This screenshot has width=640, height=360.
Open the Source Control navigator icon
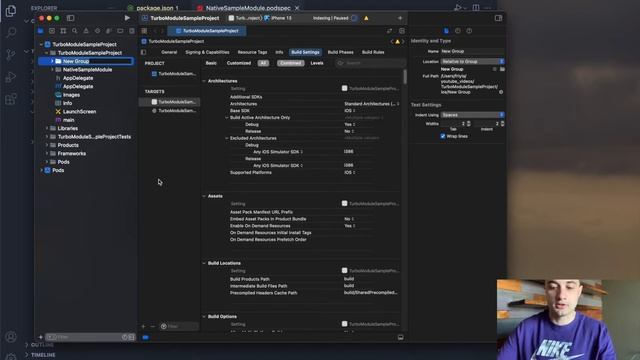[52, 31]
